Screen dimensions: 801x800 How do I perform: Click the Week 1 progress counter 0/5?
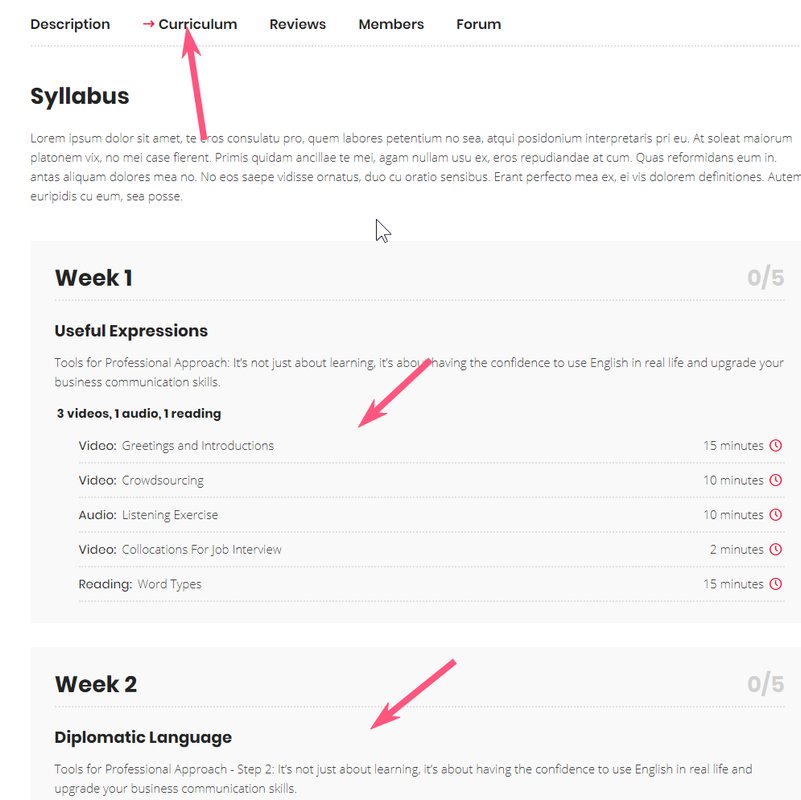(x=765, y=278)
